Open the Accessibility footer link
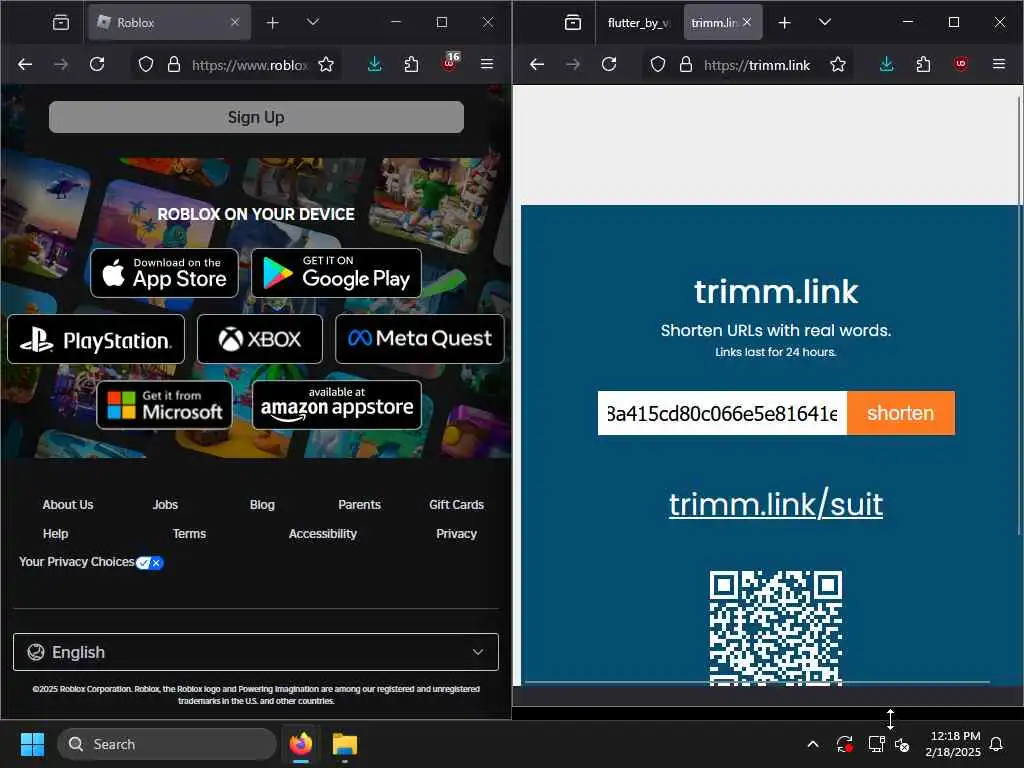The height and width of the screenshot is (768, 1024). [x=323, y=534]
